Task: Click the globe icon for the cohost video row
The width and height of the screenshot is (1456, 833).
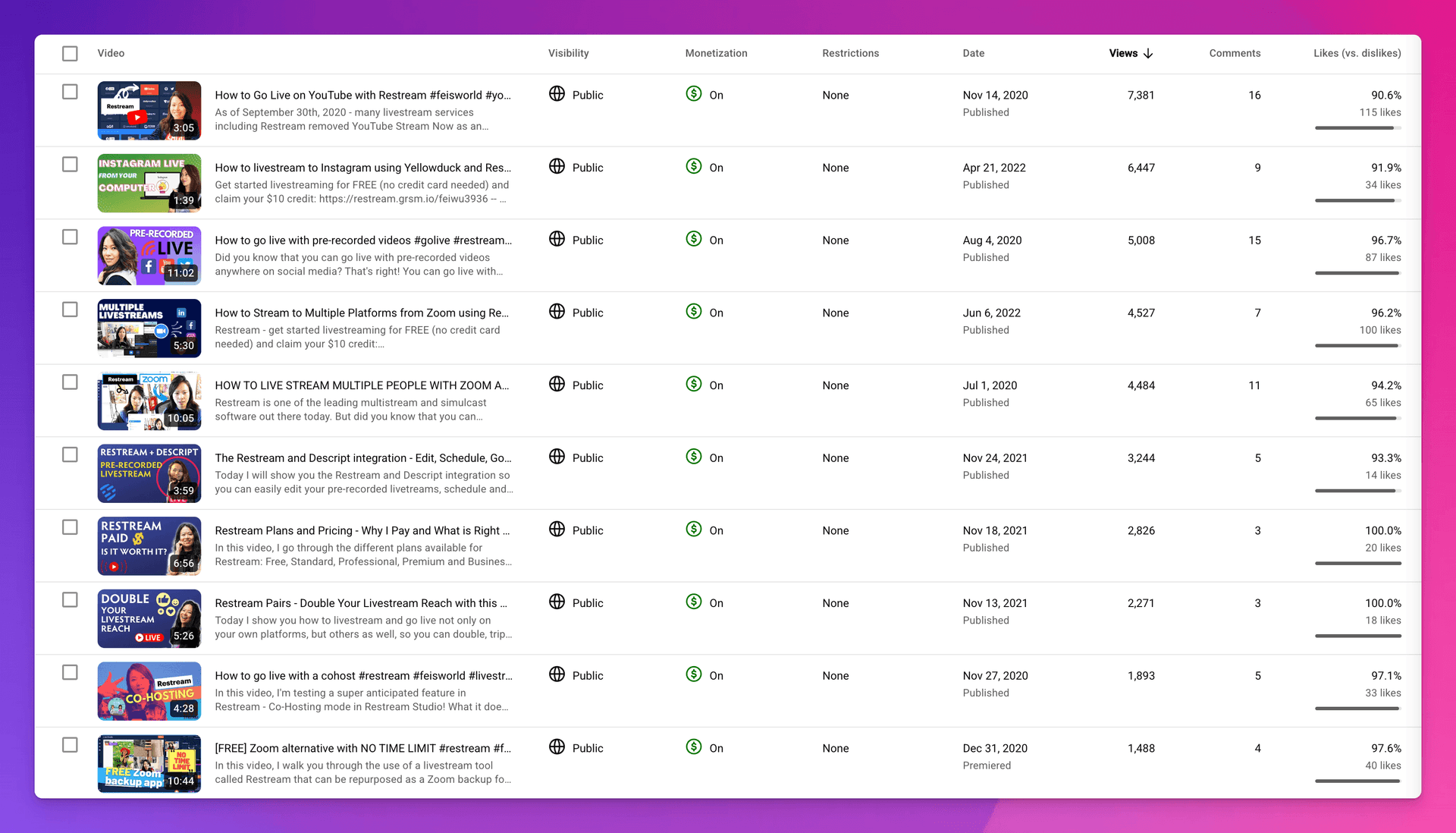Action: [557, 674]
